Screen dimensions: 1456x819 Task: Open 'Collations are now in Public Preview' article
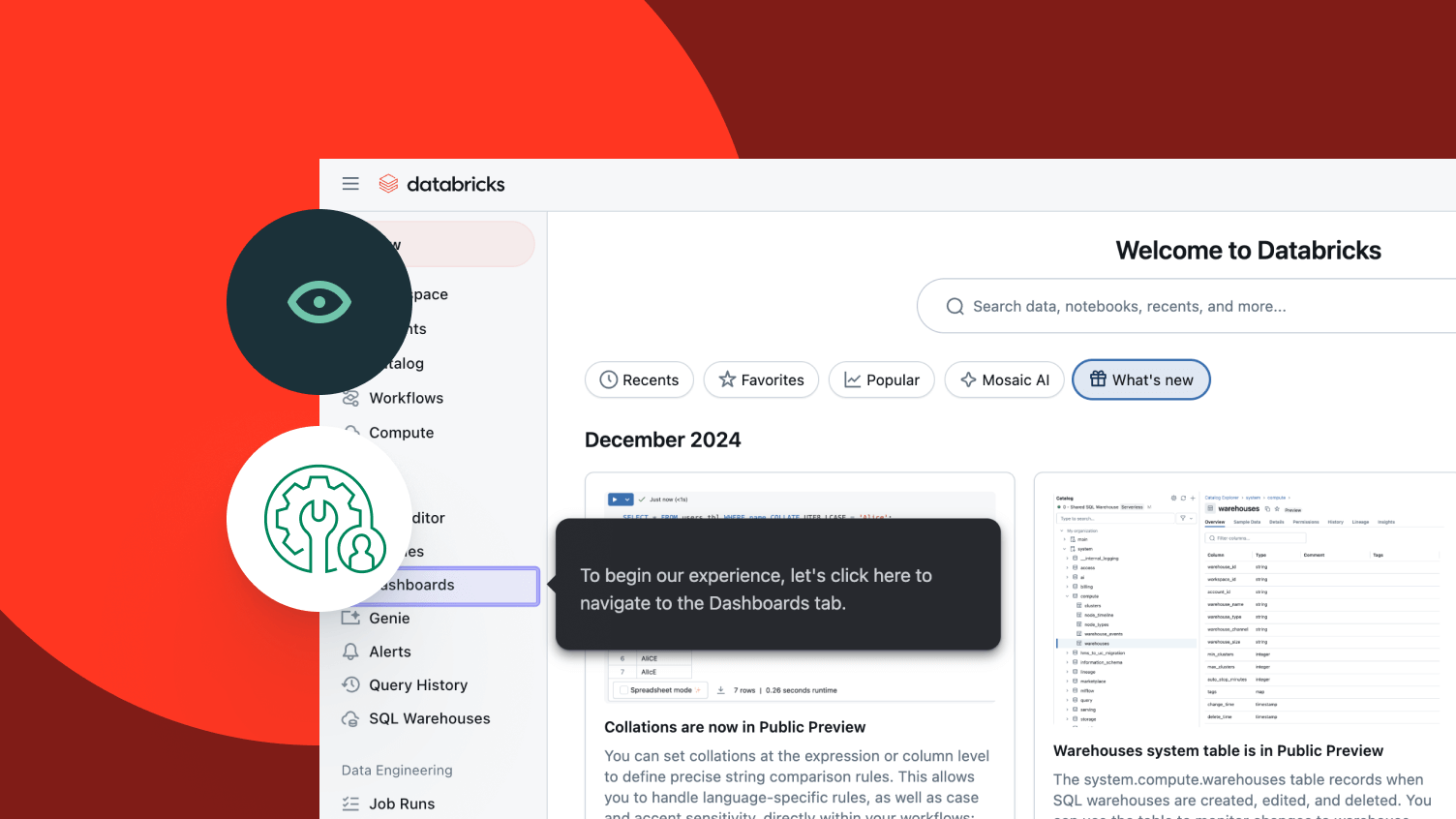click(x=735, y=727)
